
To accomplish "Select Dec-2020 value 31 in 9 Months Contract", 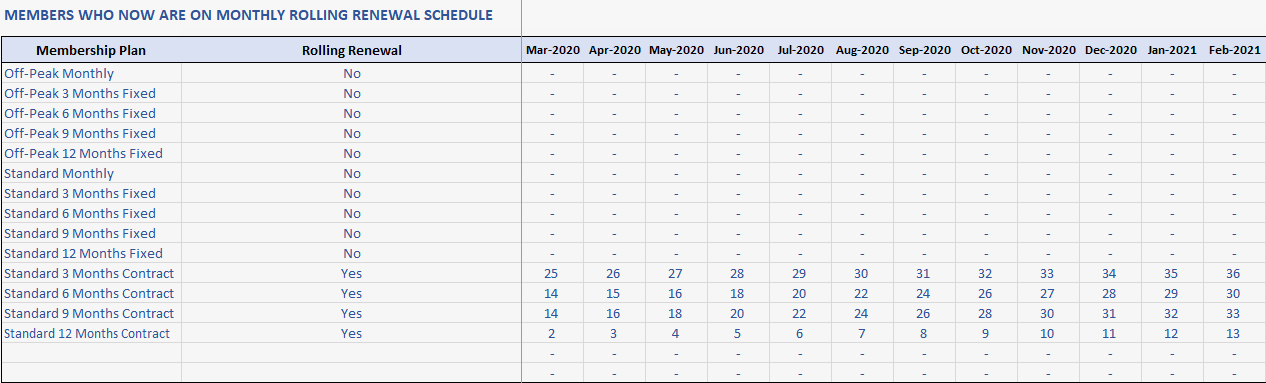I will 1109,313.
